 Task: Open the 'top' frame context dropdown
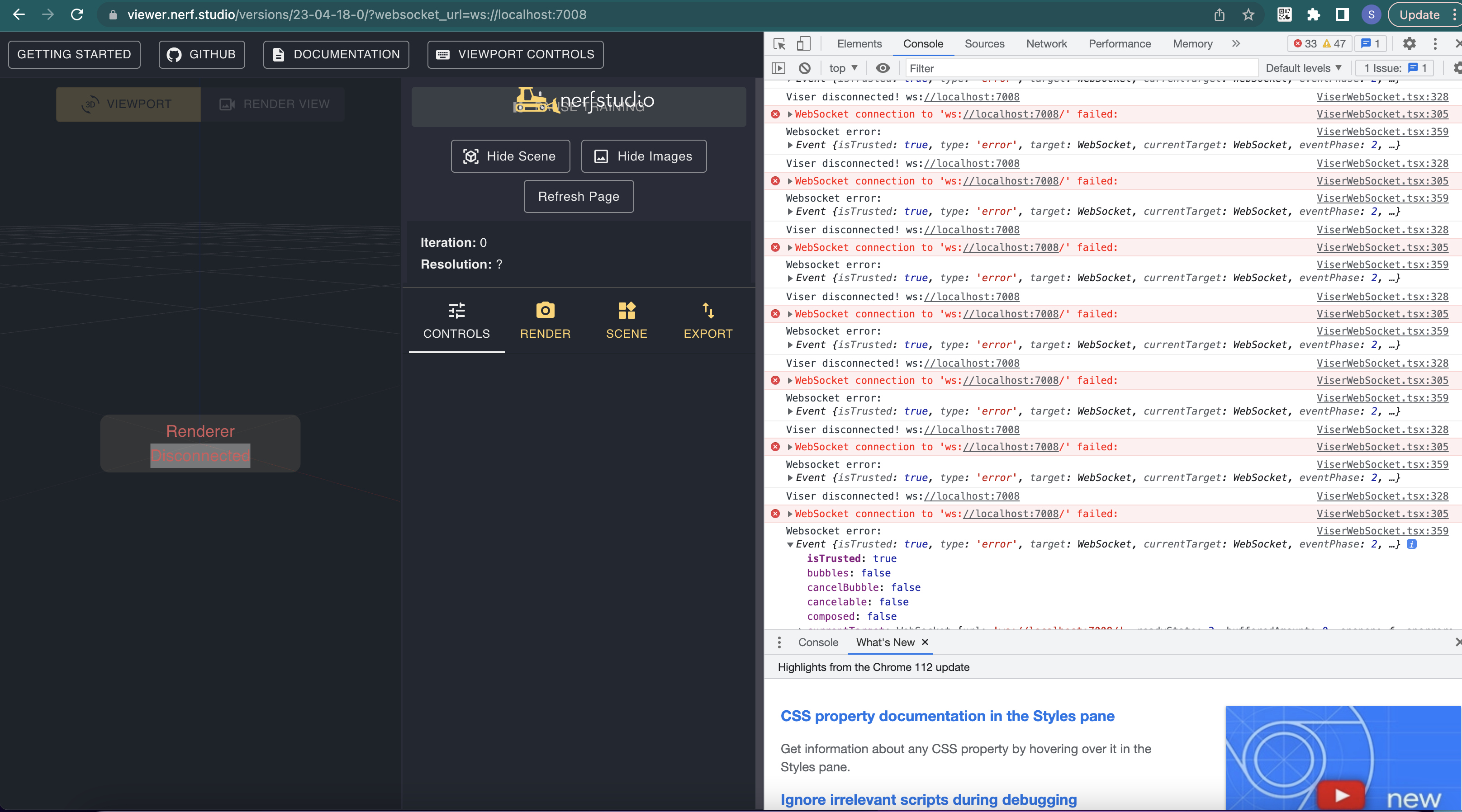click(x=842, y=67)
